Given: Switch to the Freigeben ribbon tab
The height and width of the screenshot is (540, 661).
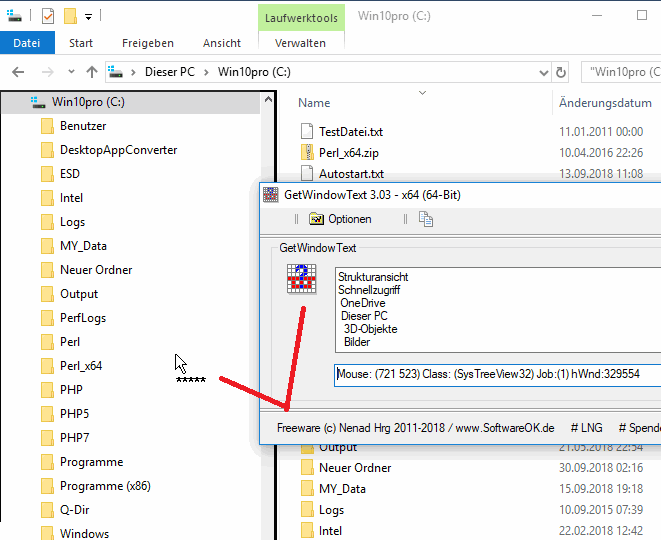Looking at the screenshot, I should (148, 43).
